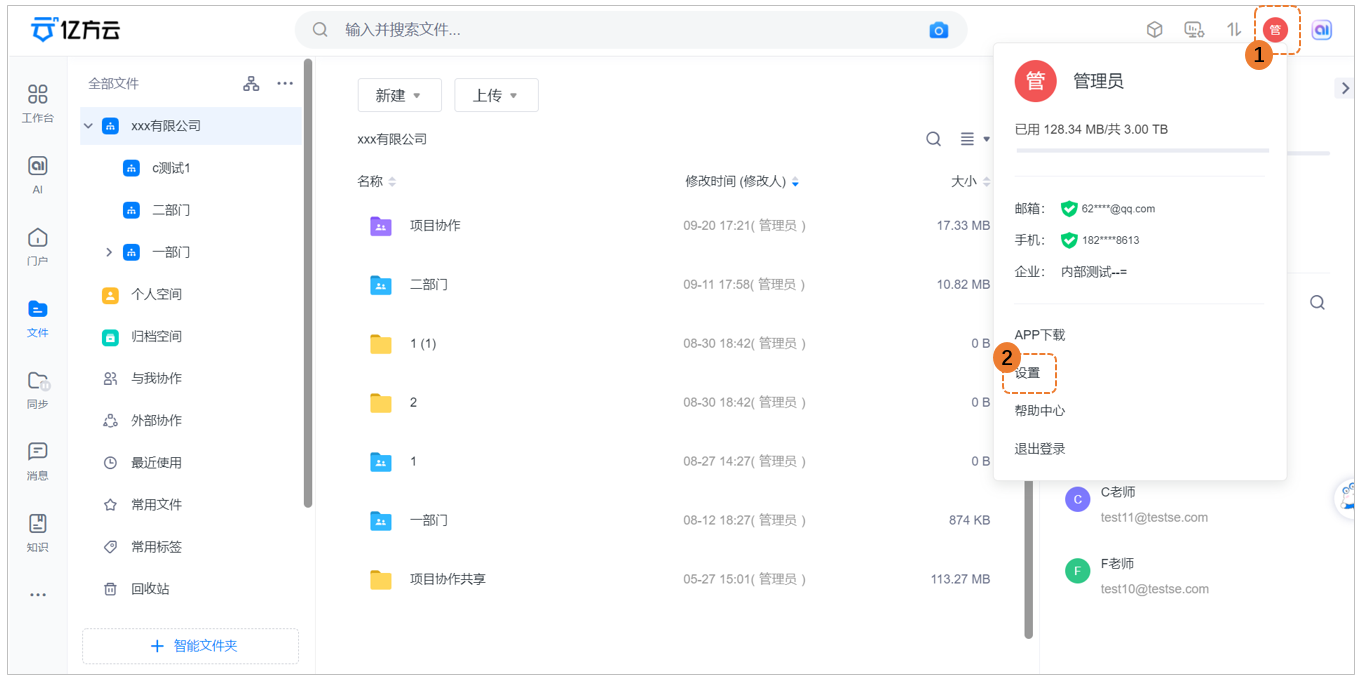The image size is (1361, 683).
Task: Click the organization structure icon beside 全部文件
Action: (x=251, y=84)
